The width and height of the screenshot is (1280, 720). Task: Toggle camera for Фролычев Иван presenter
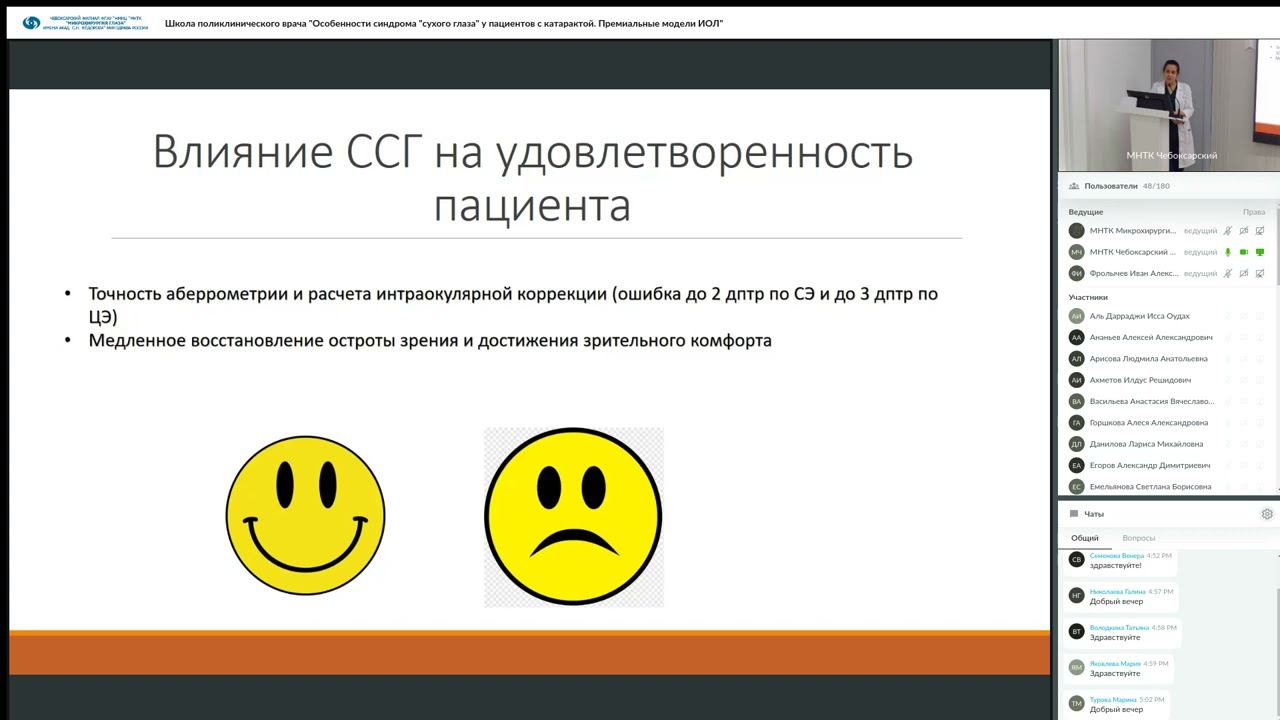pyautogui.click(x=1244, y=273)
